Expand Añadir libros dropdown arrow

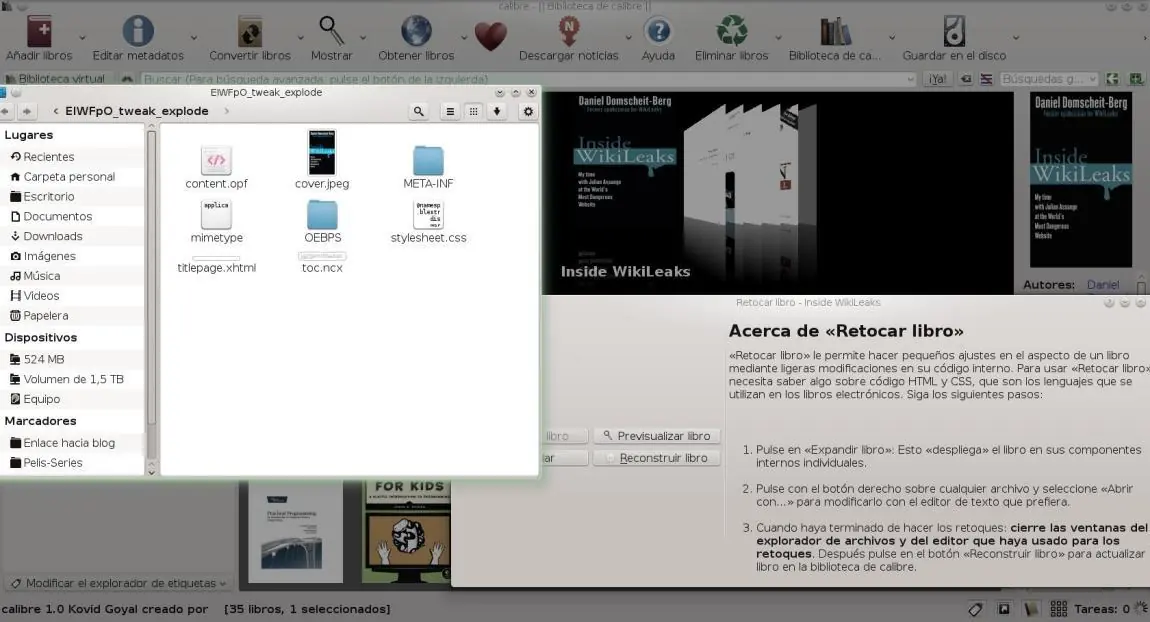point(82,37)
